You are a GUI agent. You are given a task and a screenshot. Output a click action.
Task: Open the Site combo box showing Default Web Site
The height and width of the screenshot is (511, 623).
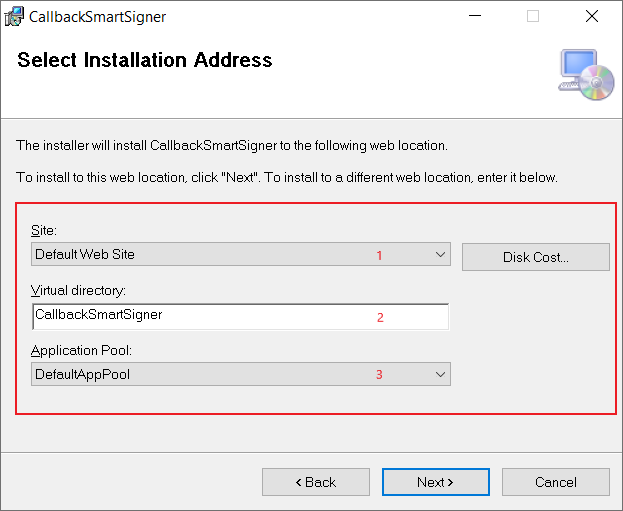[241, 254]
